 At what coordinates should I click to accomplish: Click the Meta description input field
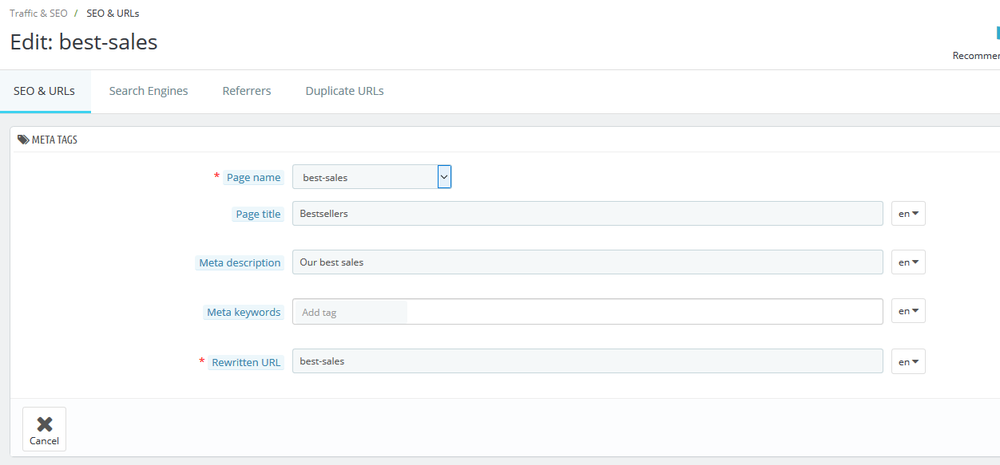tap(587, 262)
